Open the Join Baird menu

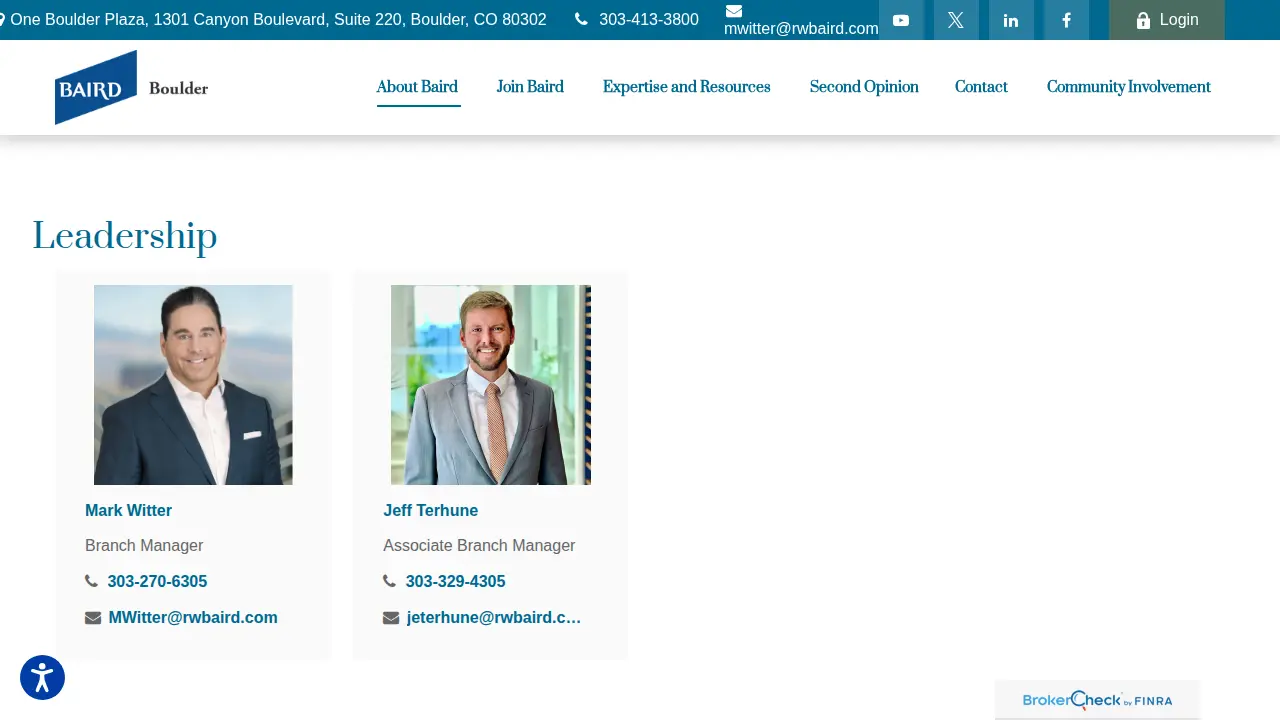coord(530,87)
